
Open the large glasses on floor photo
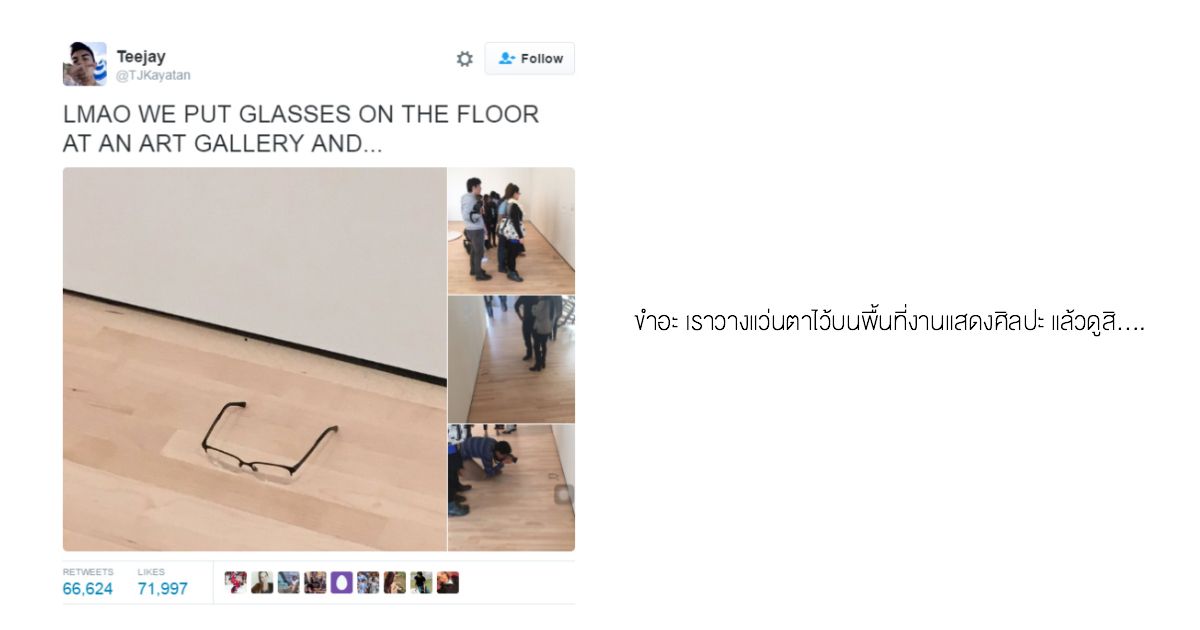tap(255, 359)
